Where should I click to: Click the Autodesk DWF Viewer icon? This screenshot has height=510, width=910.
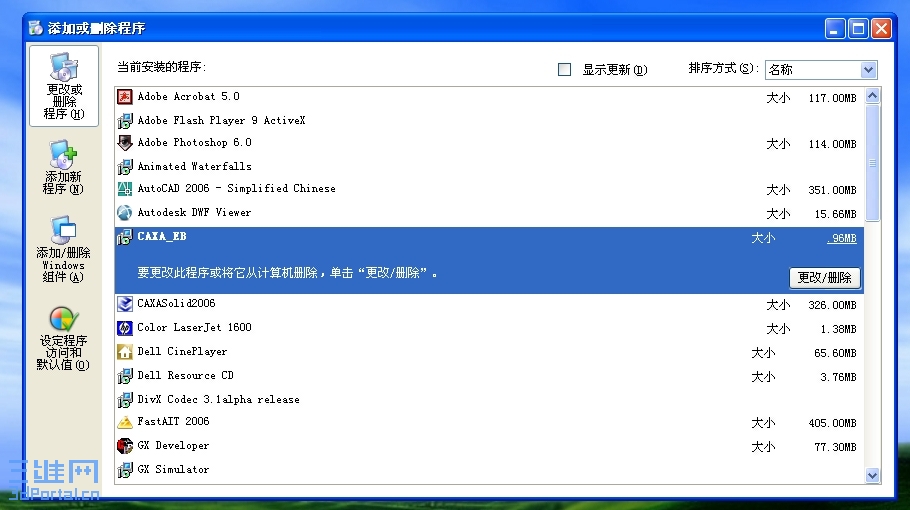tap(125, 212)
